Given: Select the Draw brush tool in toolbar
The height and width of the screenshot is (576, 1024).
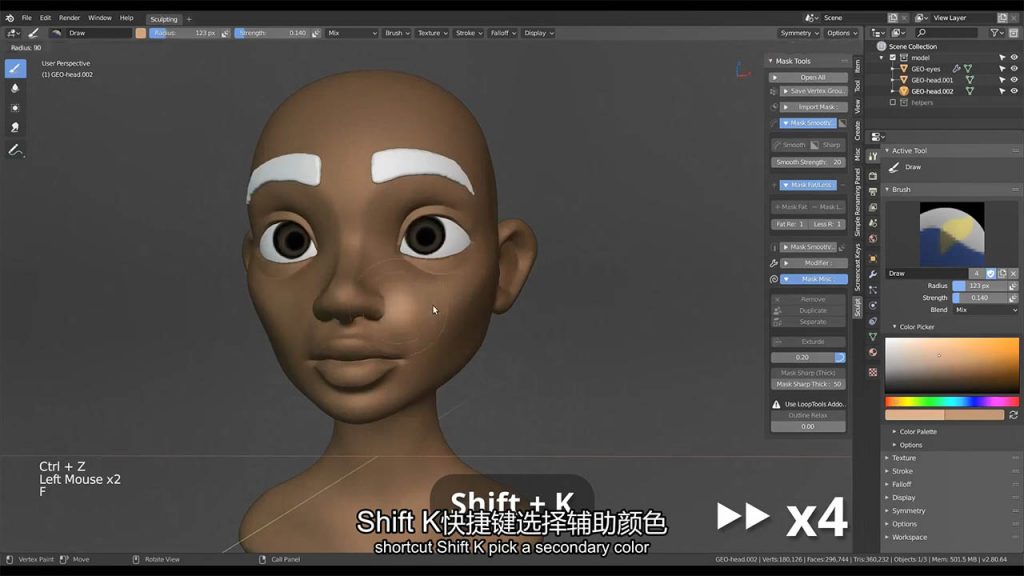Looking at the screenshot, I should tap(15, 68).
